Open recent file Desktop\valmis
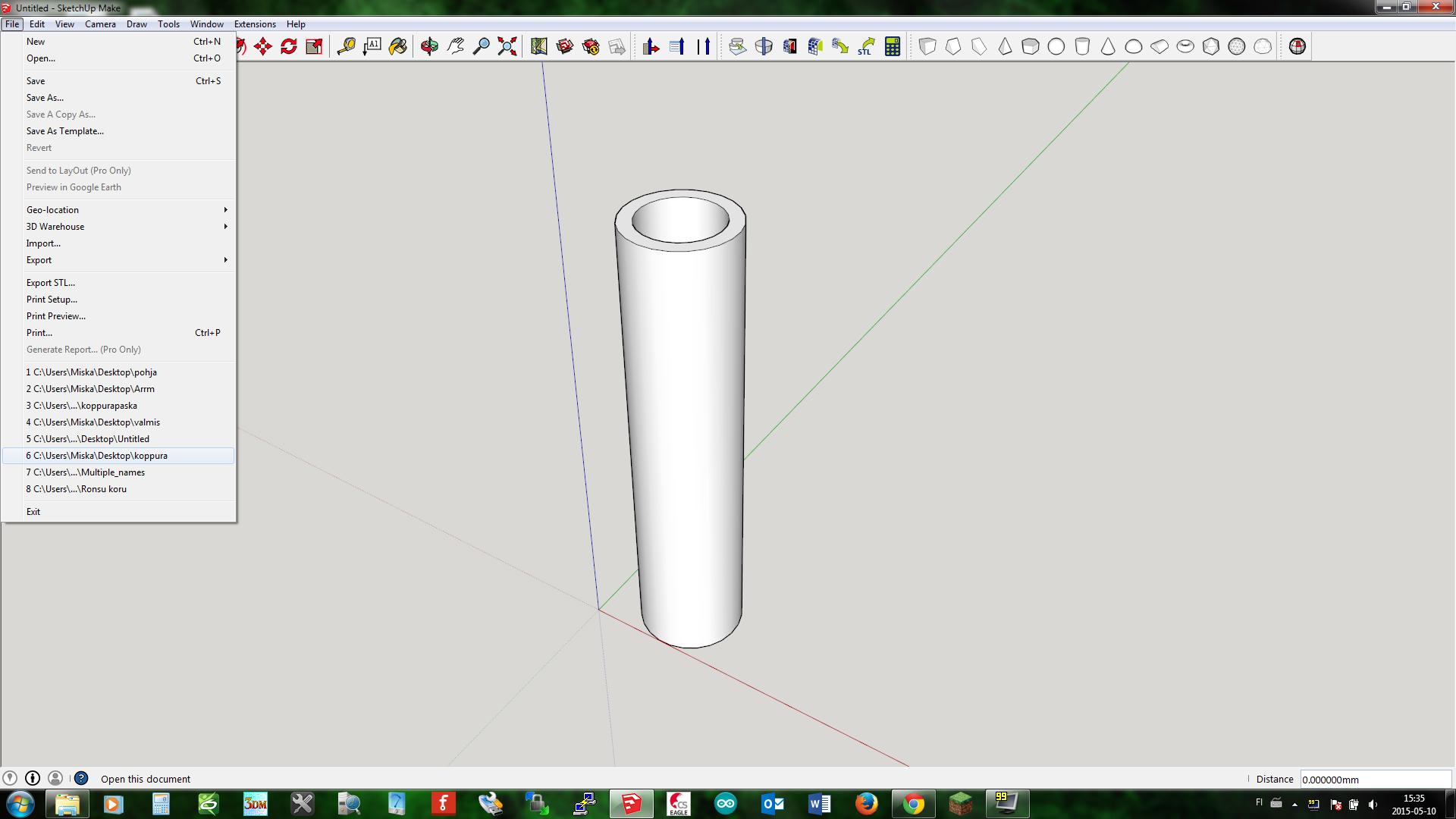Viewport: 1456px width, 819px height. point(119,422)
